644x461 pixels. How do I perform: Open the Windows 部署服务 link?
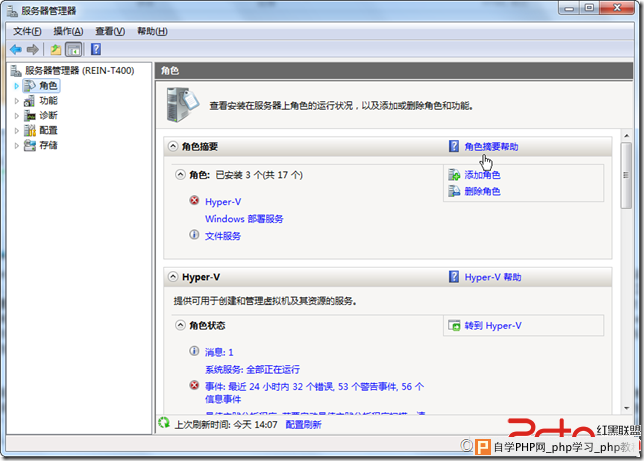click(x=244, y=219)
